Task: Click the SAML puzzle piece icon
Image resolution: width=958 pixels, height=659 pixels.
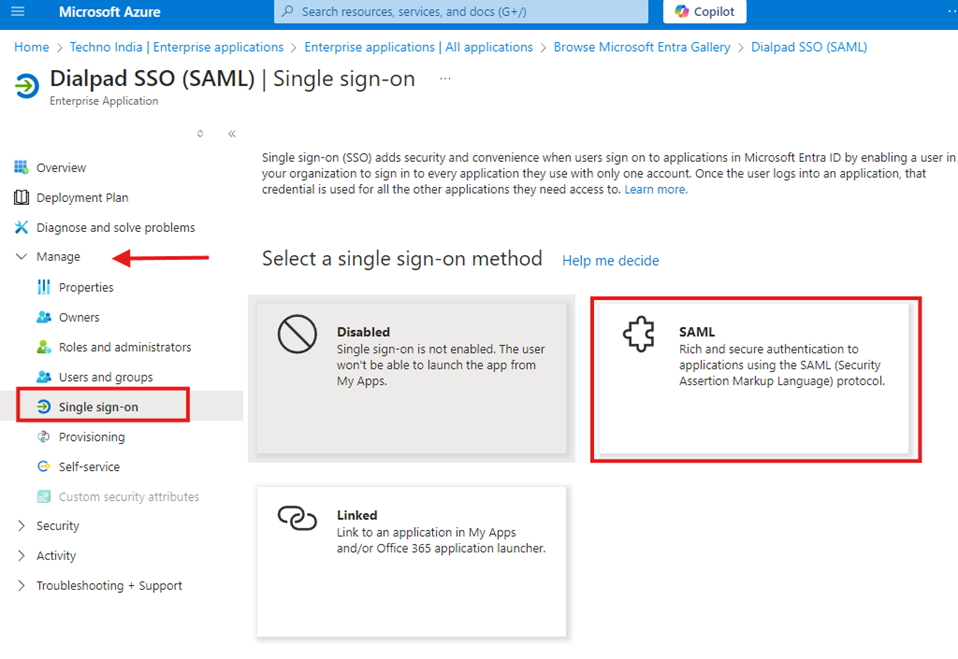Action: [639, 334]
